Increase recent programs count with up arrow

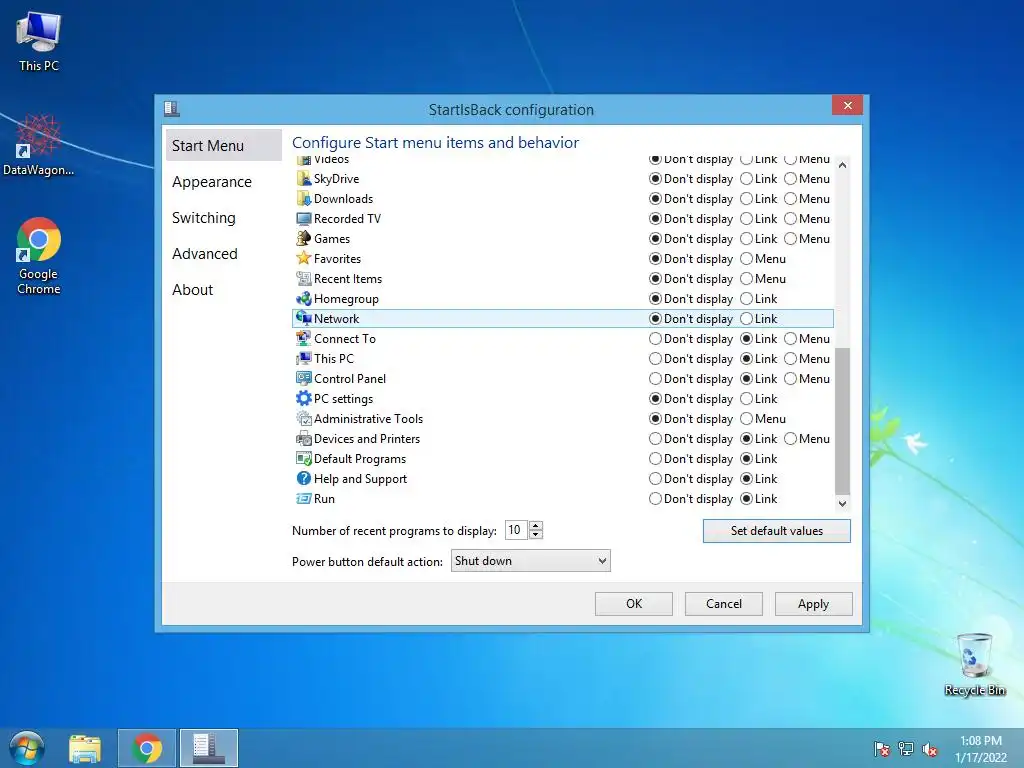click(536, 526)
